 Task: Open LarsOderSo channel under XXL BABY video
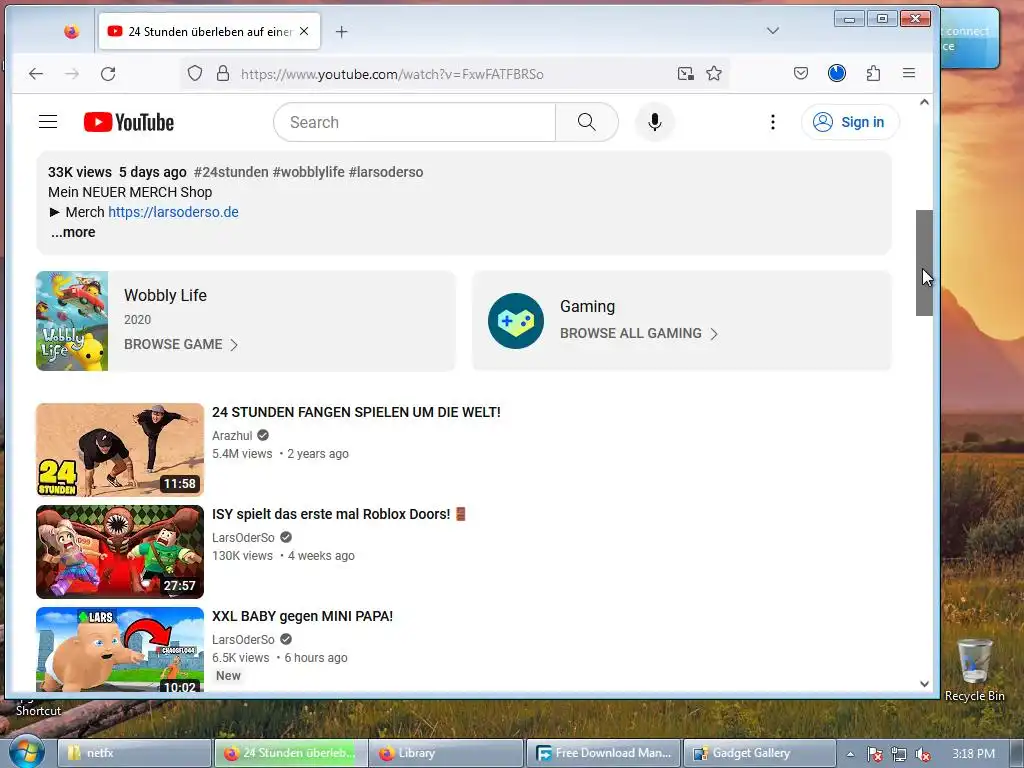pyautogui.click(x=243, y=639)
